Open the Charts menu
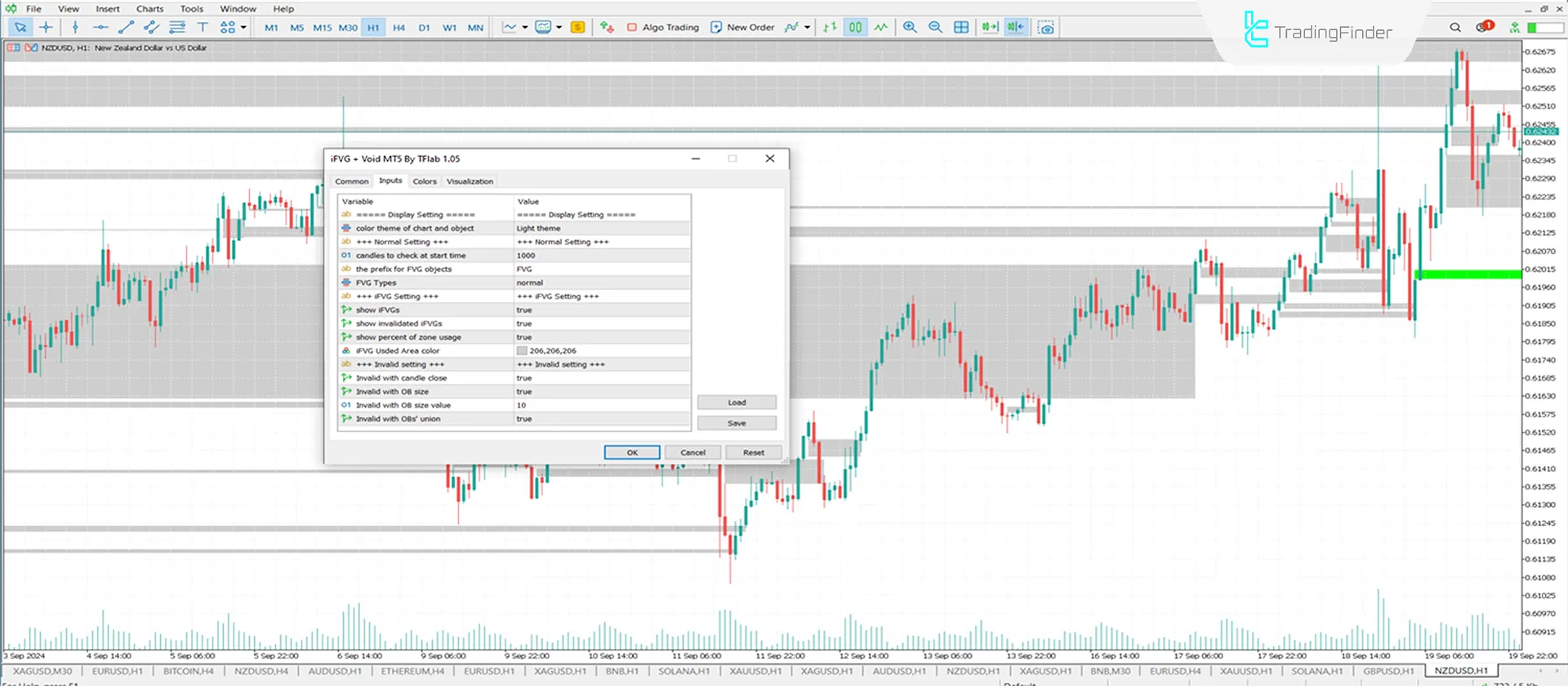1568x686 pixels. pyautogui.click(x=149, y=9)
